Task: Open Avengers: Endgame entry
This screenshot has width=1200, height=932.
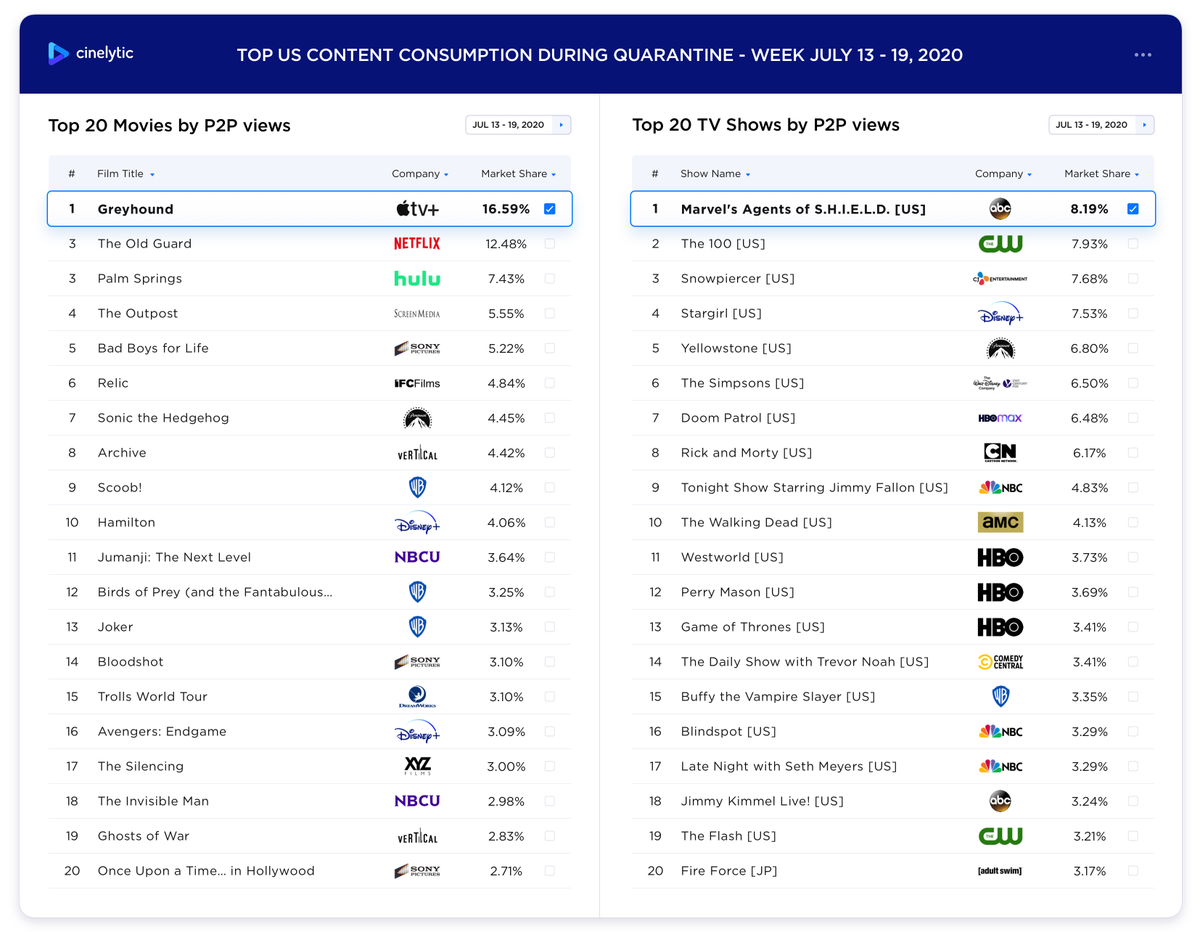Action: (x=162, y=732)
